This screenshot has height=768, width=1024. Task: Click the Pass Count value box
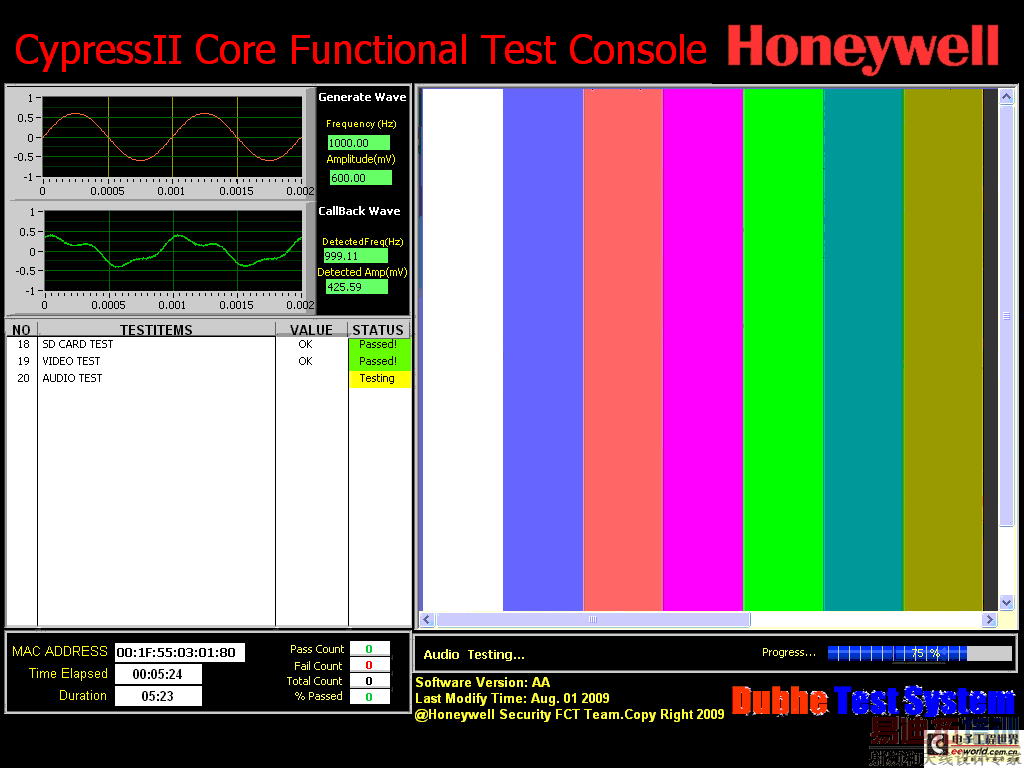(370, 648)
